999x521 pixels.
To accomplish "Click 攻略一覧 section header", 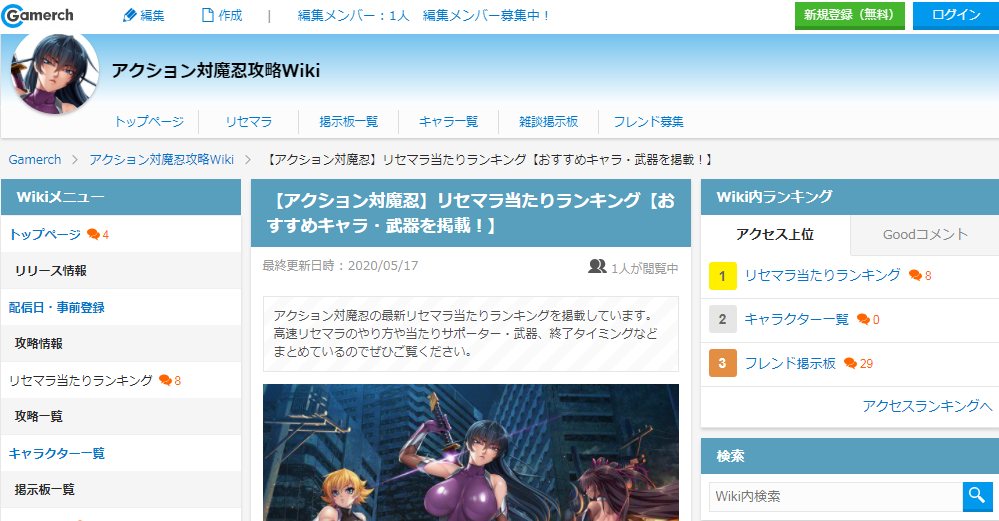I will (121, 417).
